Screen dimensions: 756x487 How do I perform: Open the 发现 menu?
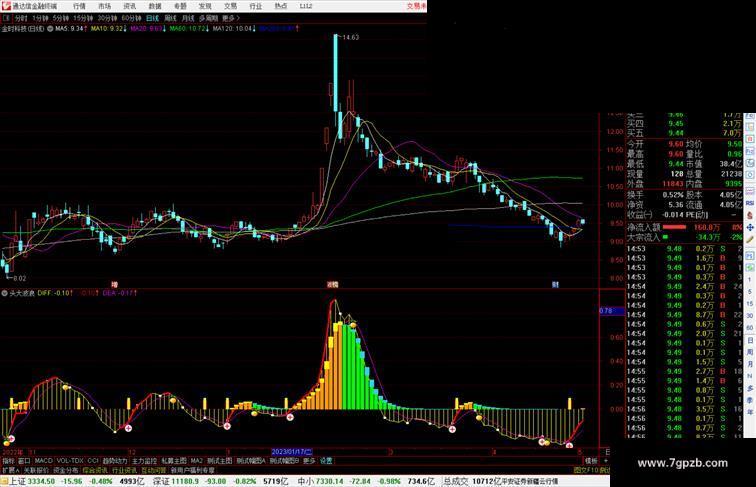tap(205, 6)
